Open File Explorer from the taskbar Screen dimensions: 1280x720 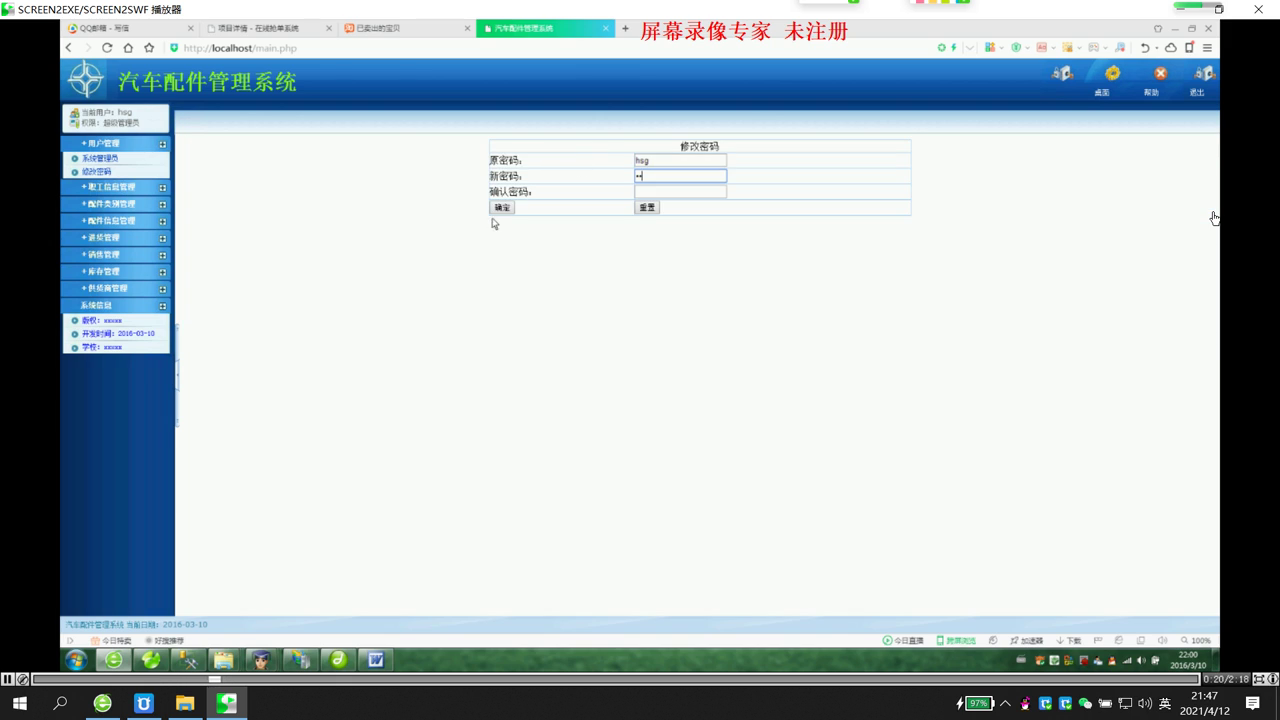(x=185, y=704)
